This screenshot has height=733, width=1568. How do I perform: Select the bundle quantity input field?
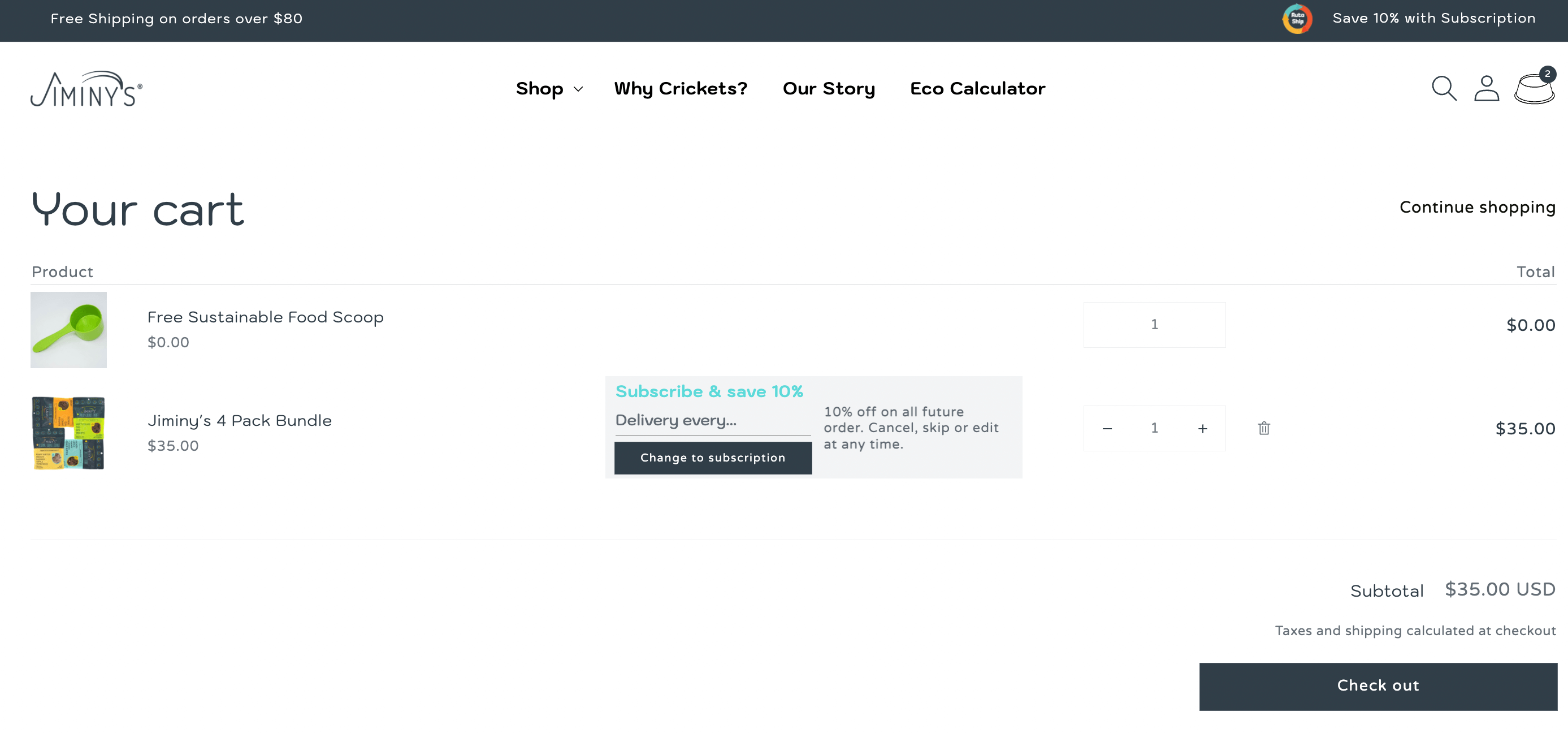1154,428
